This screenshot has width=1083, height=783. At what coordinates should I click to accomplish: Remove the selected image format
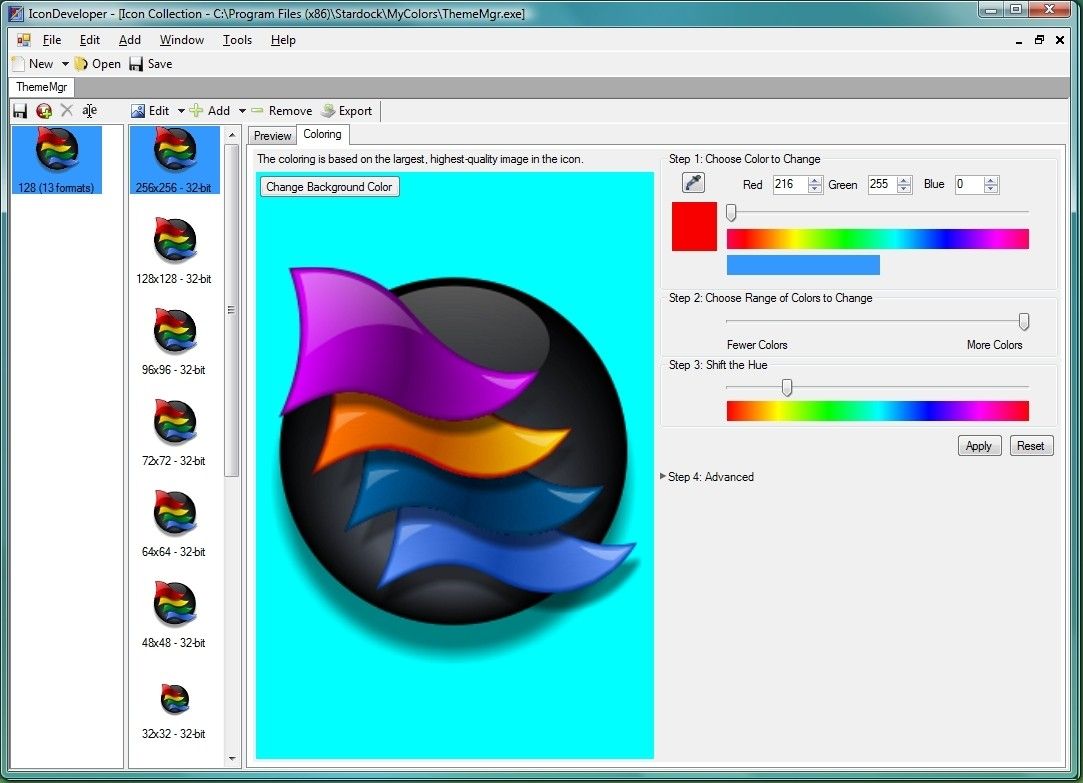(x=282, y=110)
